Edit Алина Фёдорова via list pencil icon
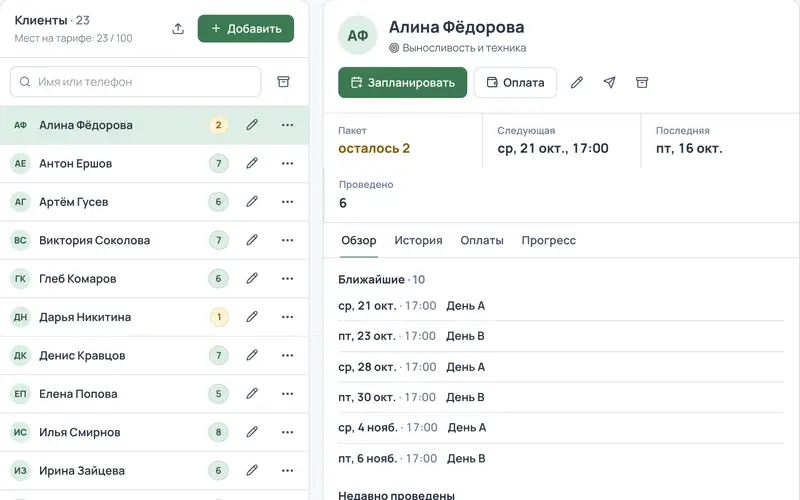This screenshot has width=800, height=500. [x=252, y=125]
